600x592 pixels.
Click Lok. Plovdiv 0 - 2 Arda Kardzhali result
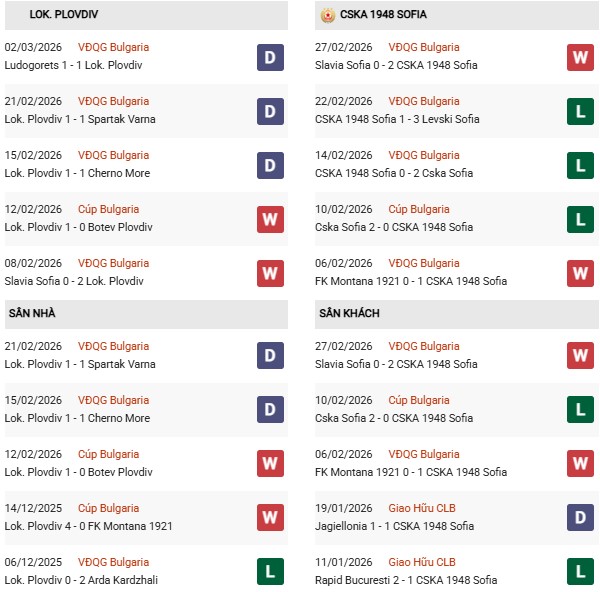click(x=81, y=580)
